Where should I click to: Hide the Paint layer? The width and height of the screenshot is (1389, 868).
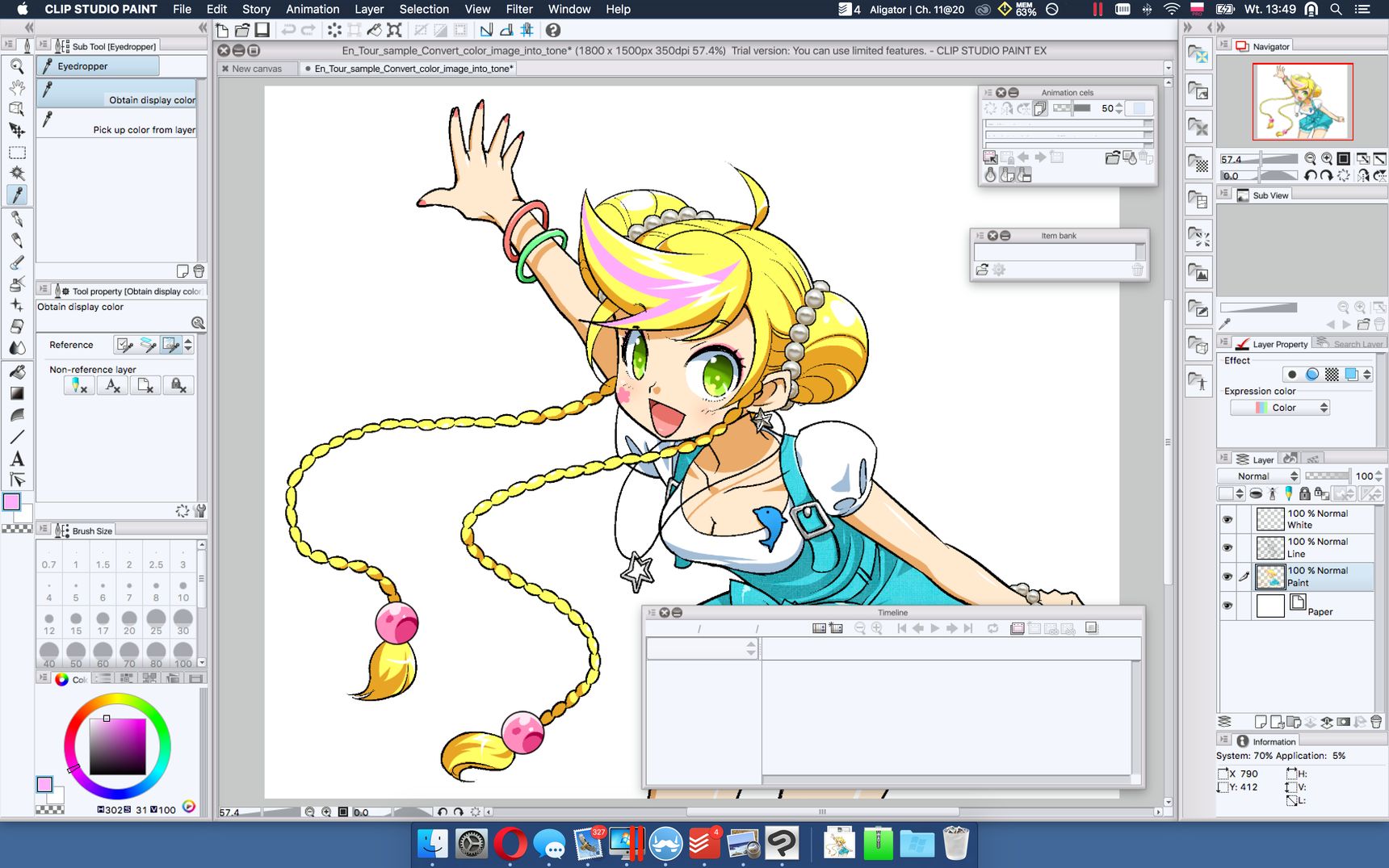point(1227,577)
